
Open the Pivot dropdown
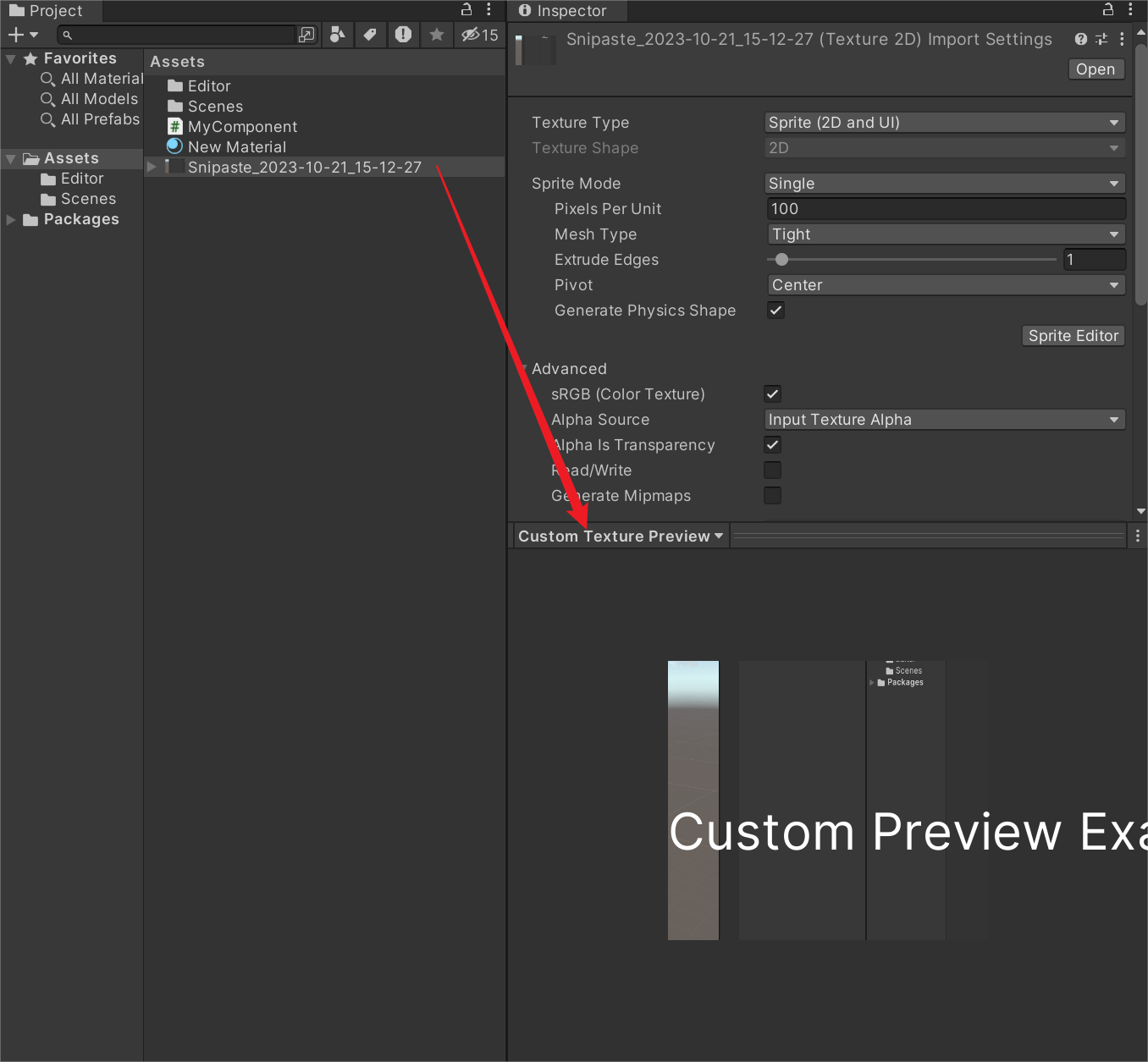point(947,285)
